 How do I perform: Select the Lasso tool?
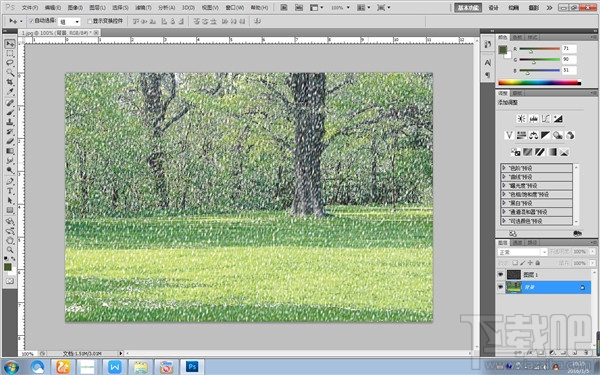click(x=10, y=63)
